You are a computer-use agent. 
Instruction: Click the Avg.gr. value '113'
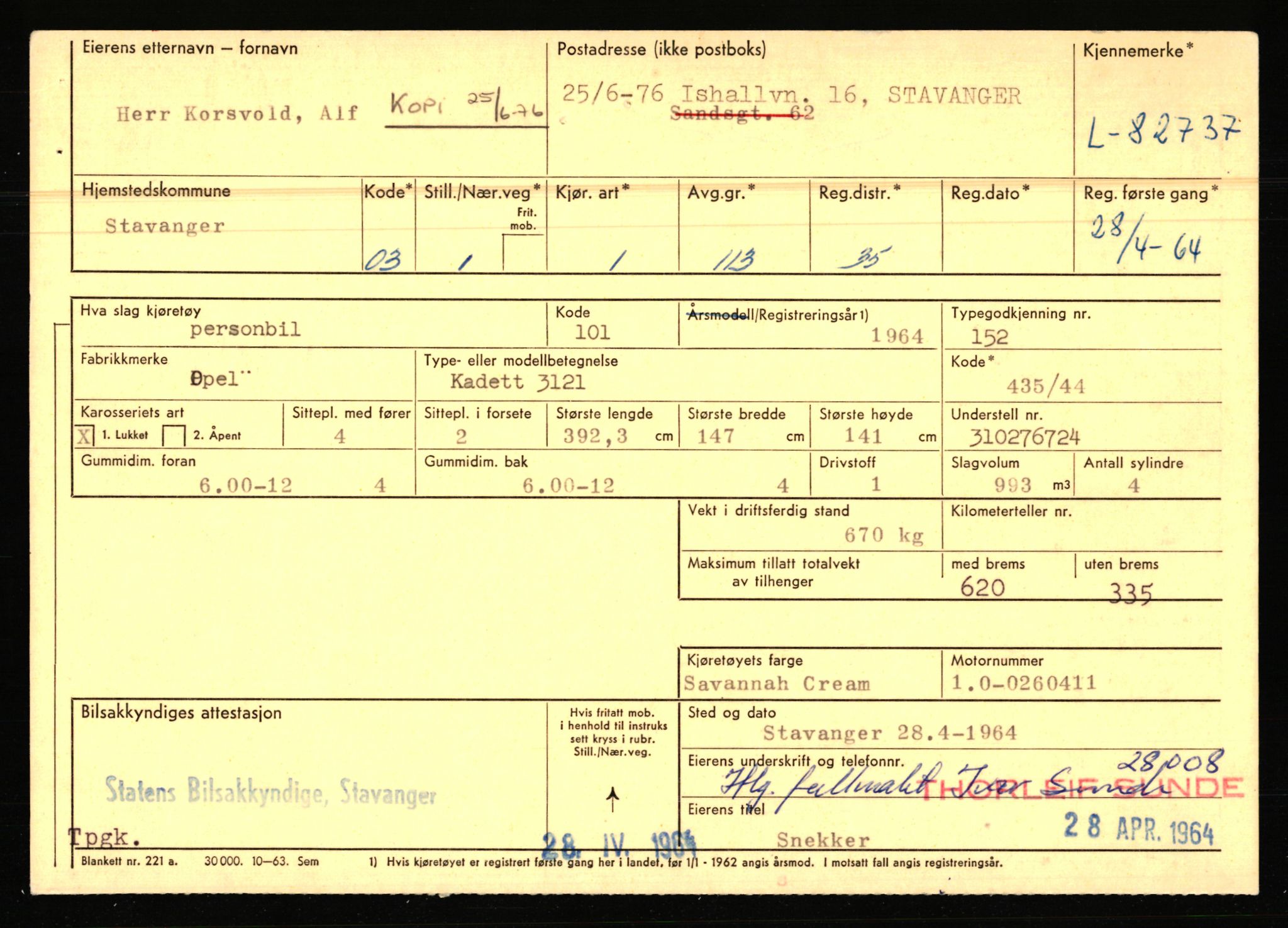(x=734, y=259)
